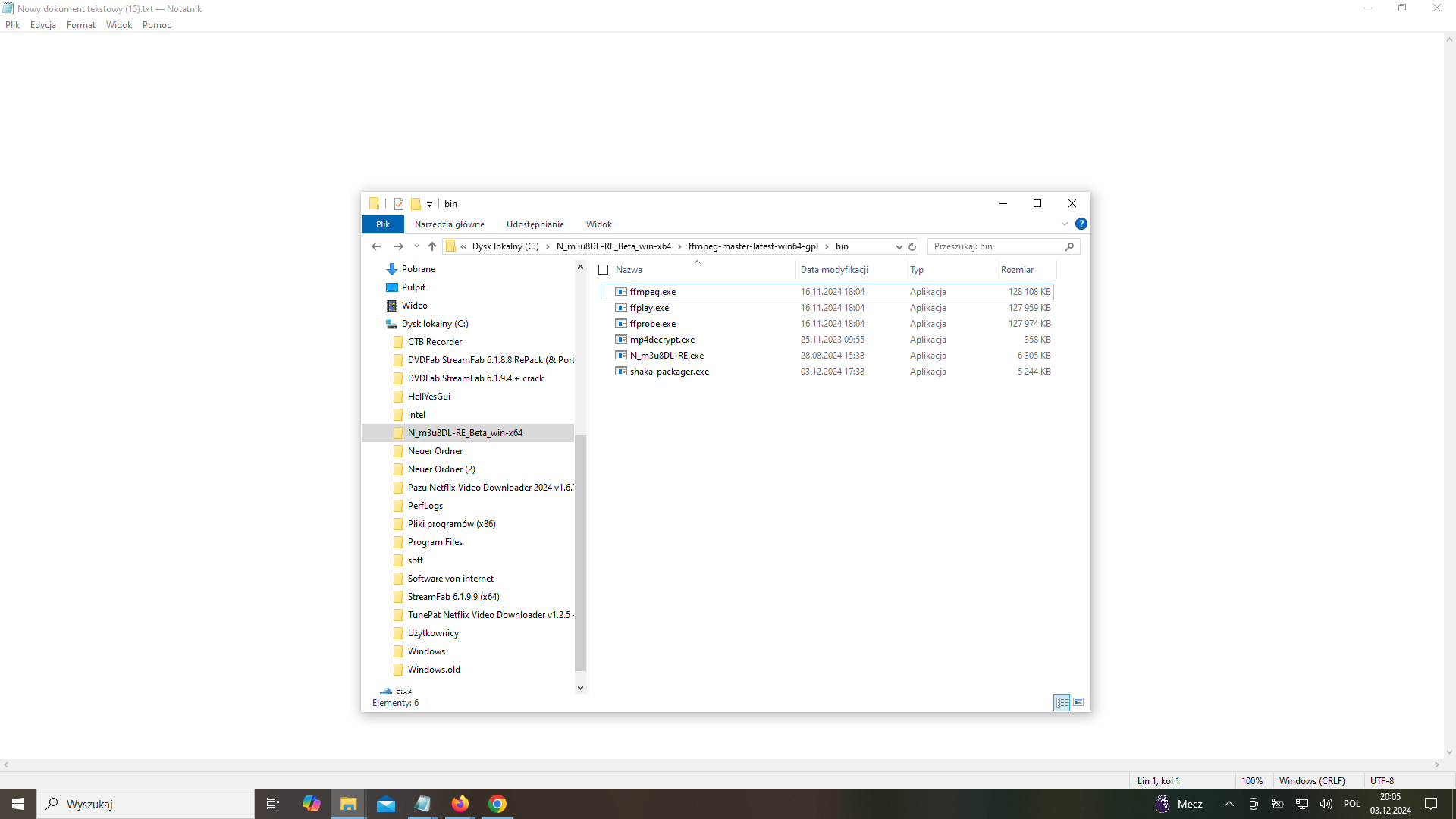Select the HellYesGui folder in tree

[428, 397]
